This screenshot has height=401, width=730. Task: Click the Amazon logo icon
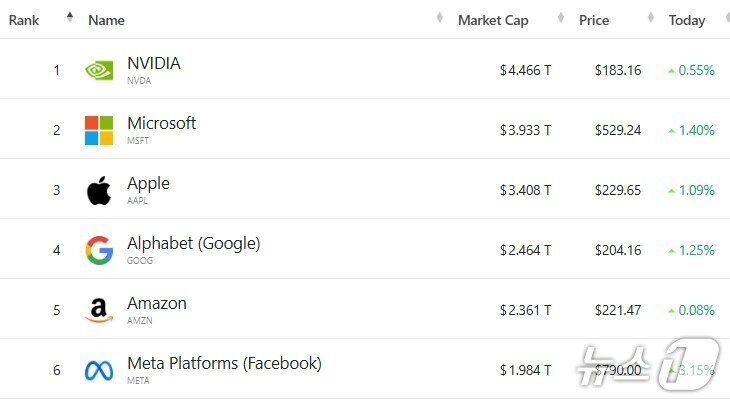[x=99, y=311]
